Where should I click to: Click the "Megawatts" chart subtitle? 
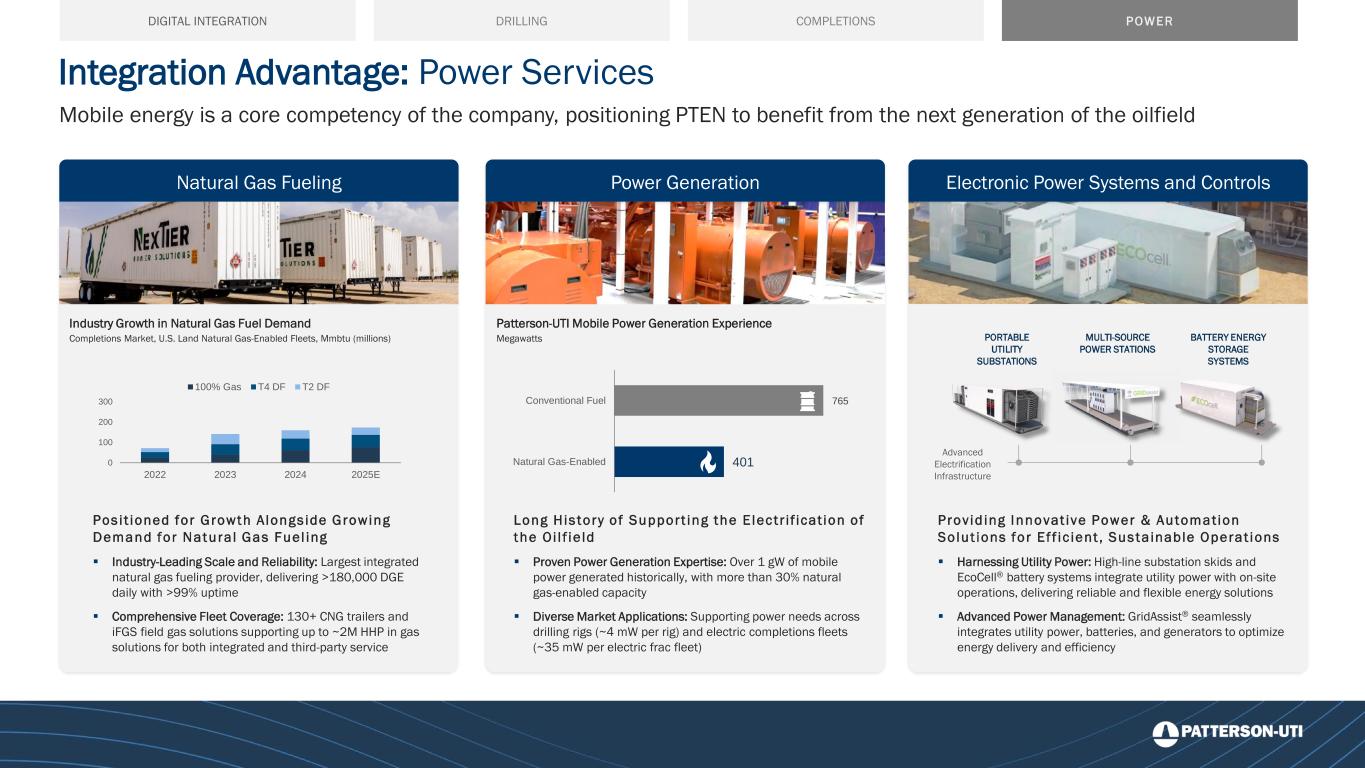[x=517, y=340]
